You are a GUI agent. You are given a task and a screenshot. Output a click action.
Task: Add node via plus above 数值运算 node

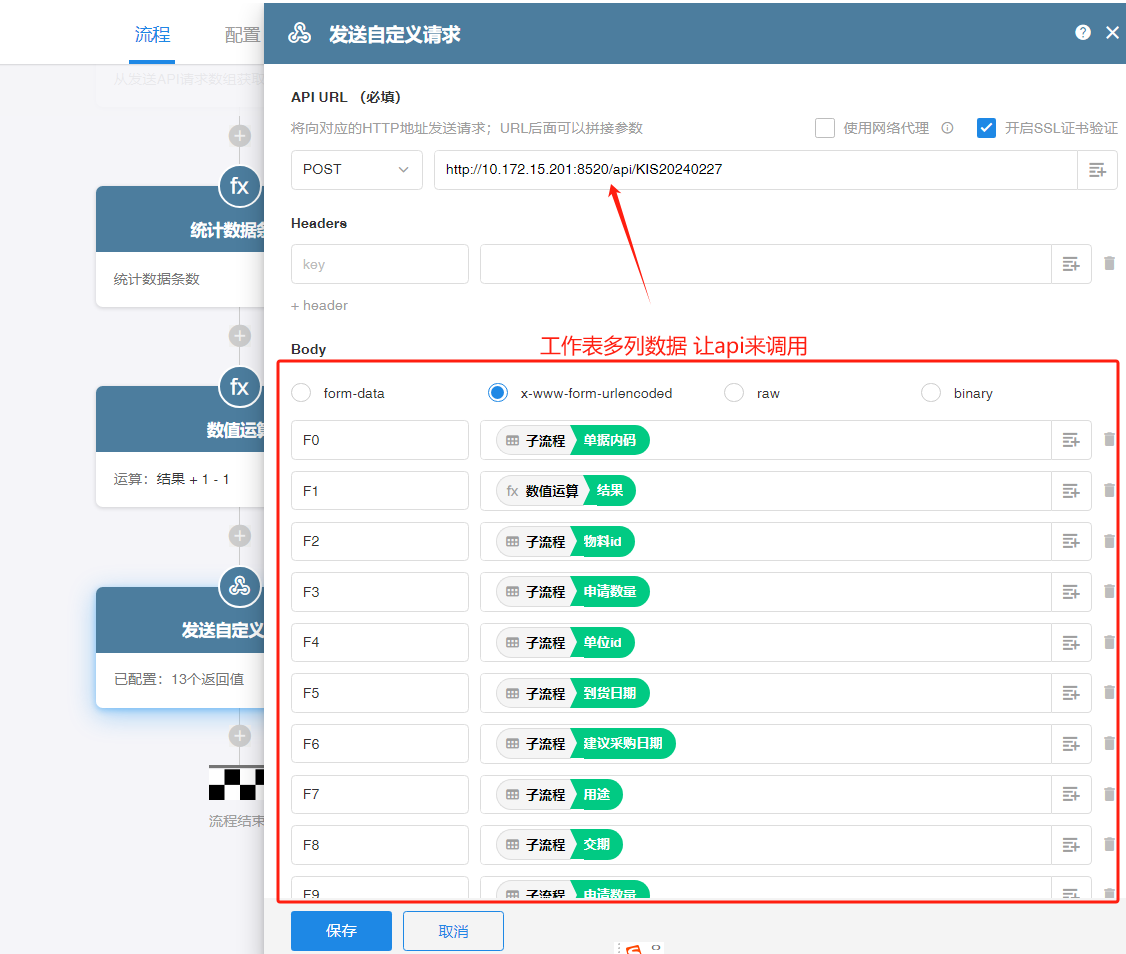pos(240,335)
